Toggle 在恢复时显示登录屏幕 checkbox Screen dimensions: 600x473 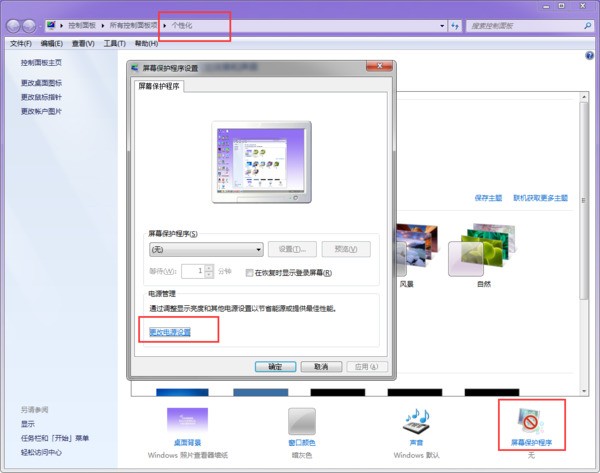coord(249,272)
